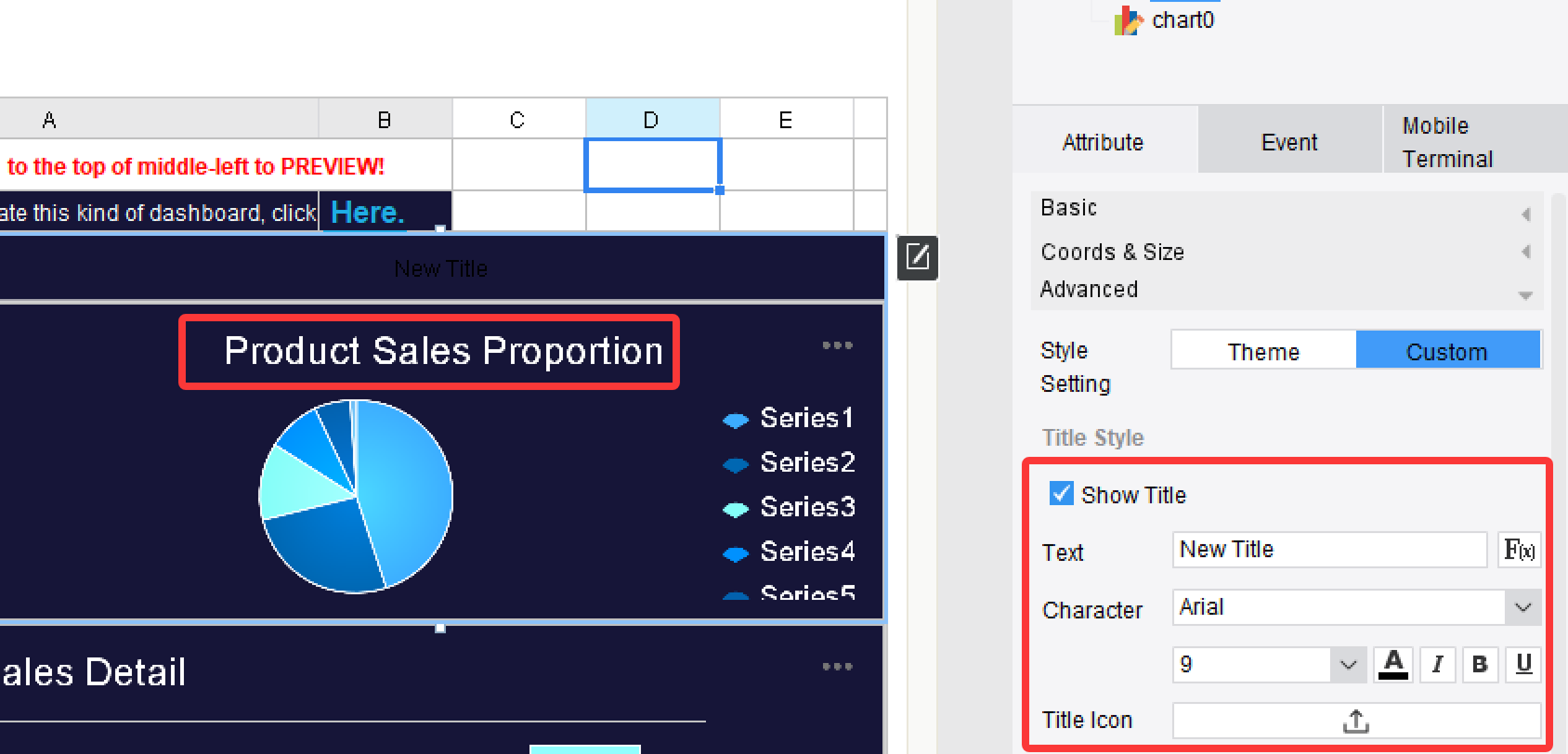
Task: Open the formula editor for title text
Action: [x=1520, y=550]
